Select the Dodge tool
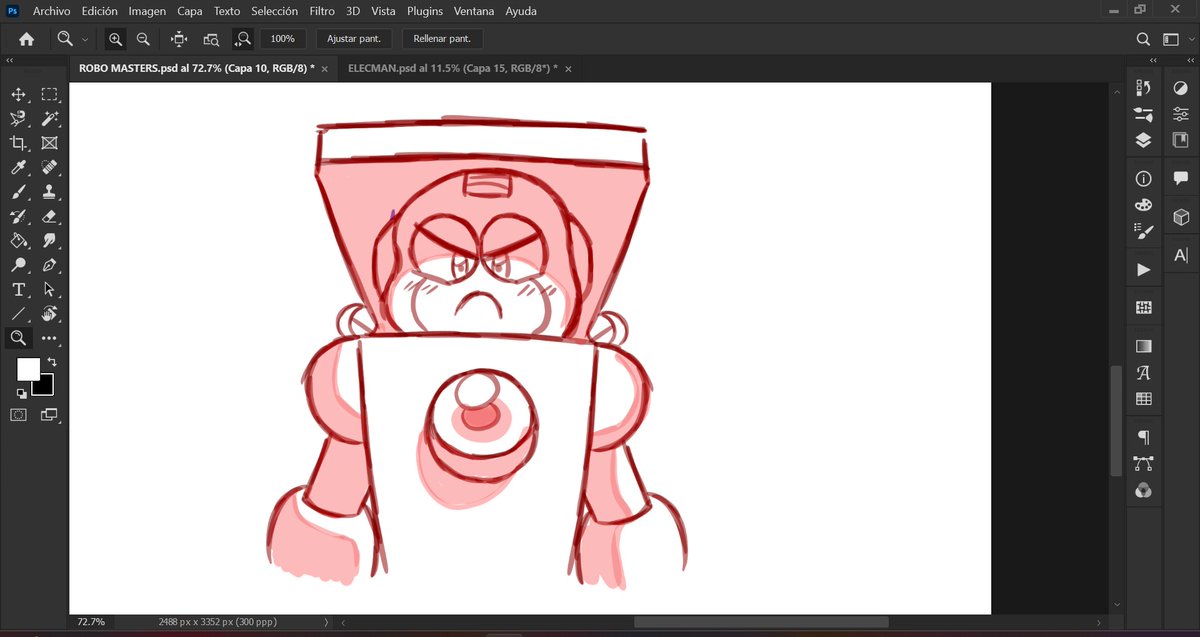The image size is (1200, 637). pos(18,265)
